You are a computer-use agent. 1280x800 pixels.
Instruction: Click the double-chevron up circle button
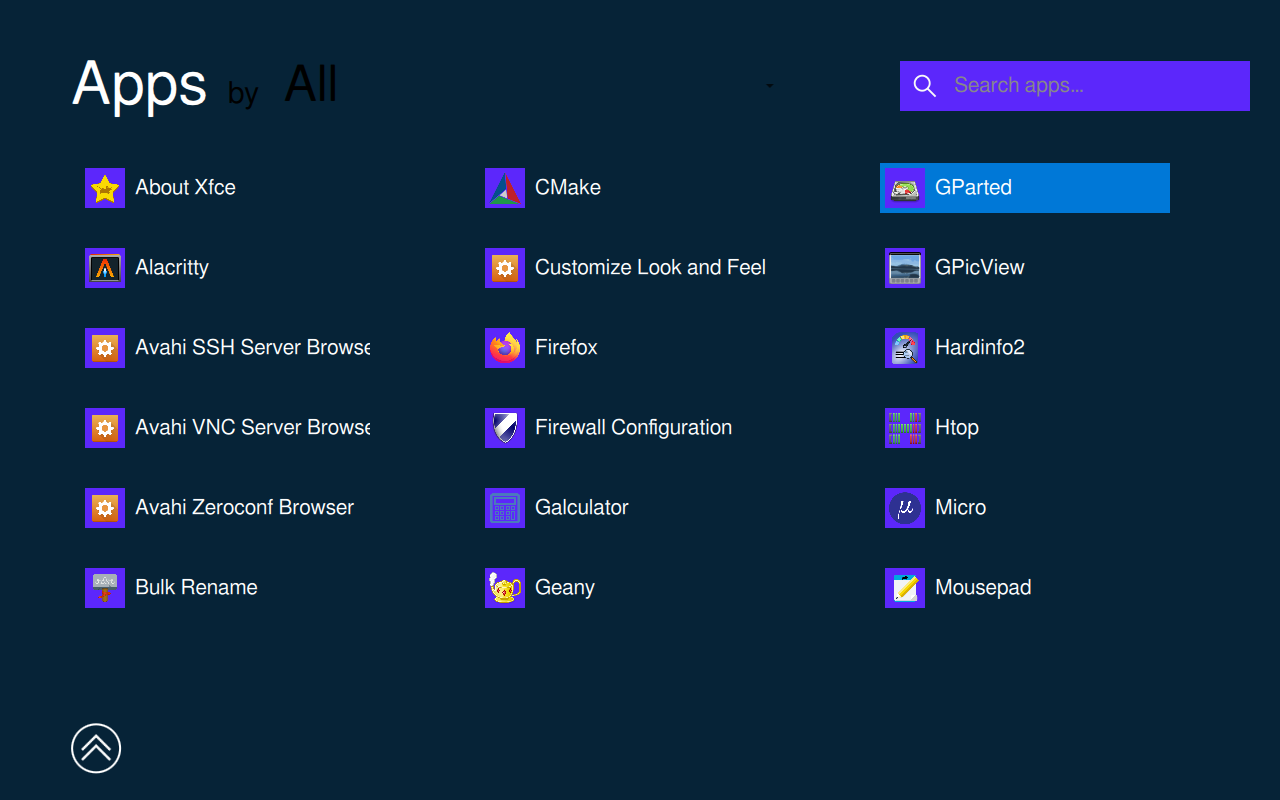click(96, 748)
